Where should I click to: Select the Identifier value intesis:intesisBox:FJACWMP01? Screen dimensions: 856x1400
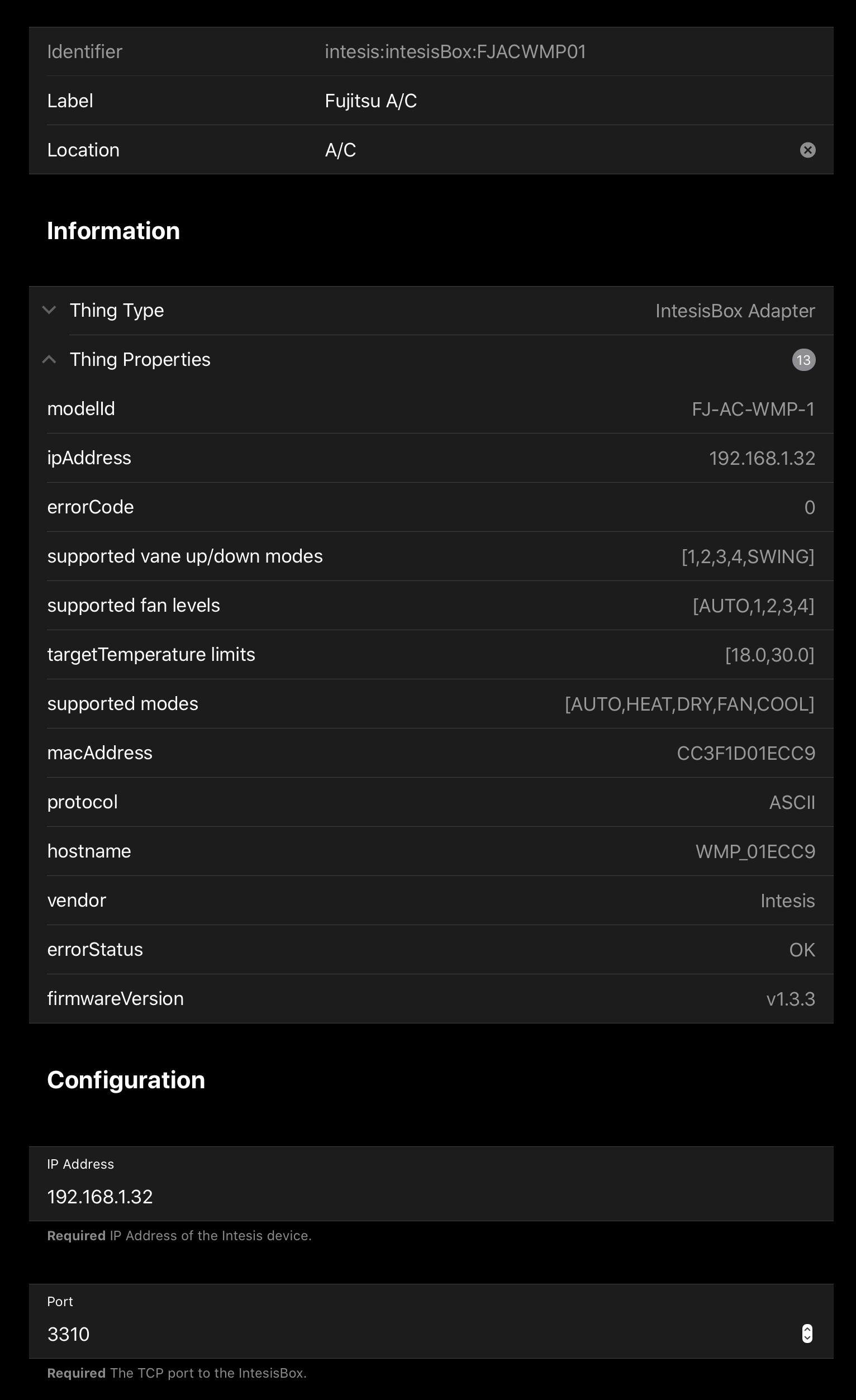[x=455, y=52]
